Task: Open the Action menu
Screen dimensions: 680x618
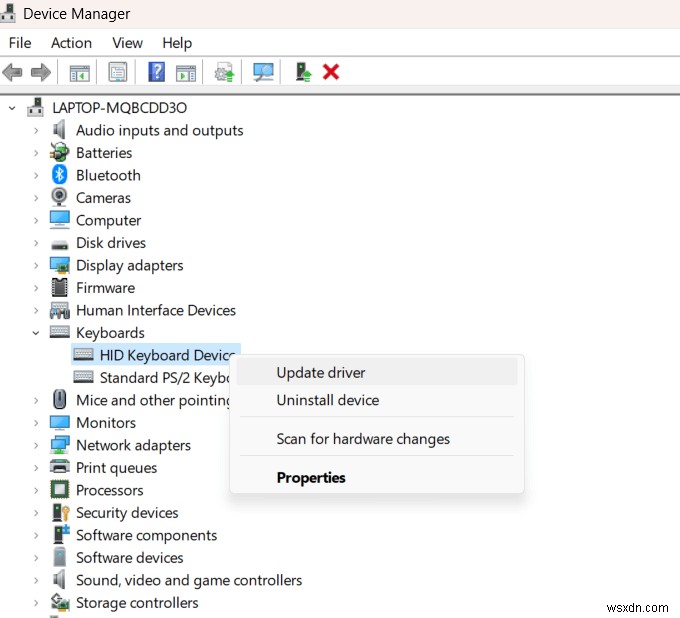Action: (72, 43)
